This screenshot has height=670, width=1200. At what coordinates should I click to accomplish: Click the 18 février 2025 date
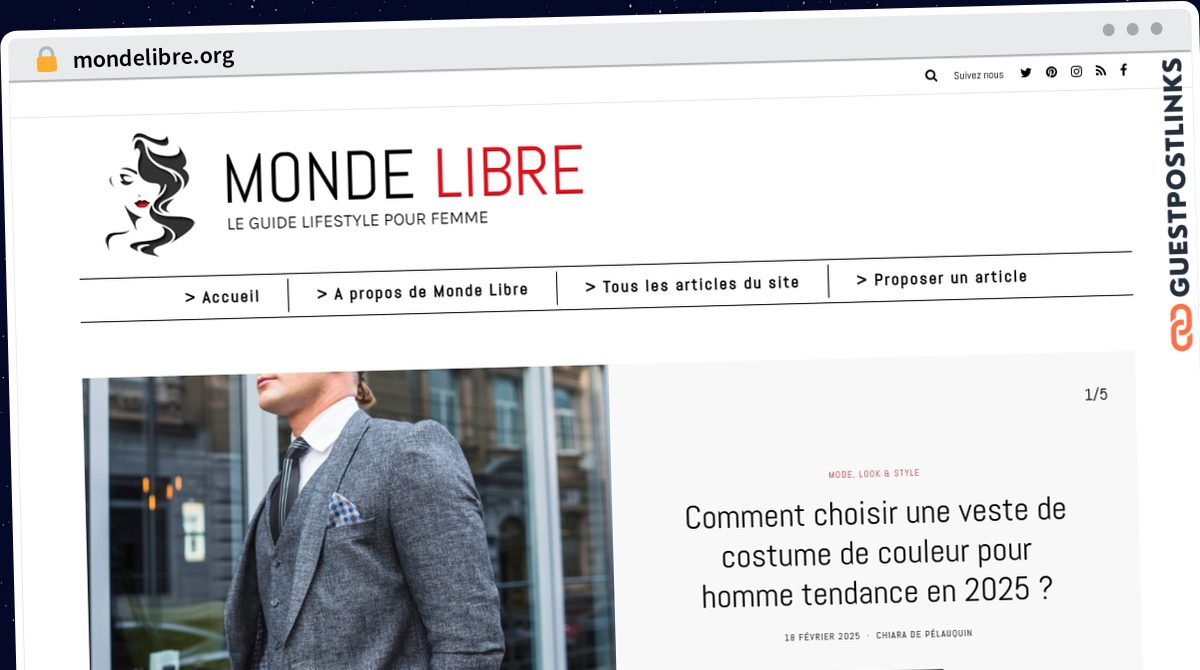822,637
